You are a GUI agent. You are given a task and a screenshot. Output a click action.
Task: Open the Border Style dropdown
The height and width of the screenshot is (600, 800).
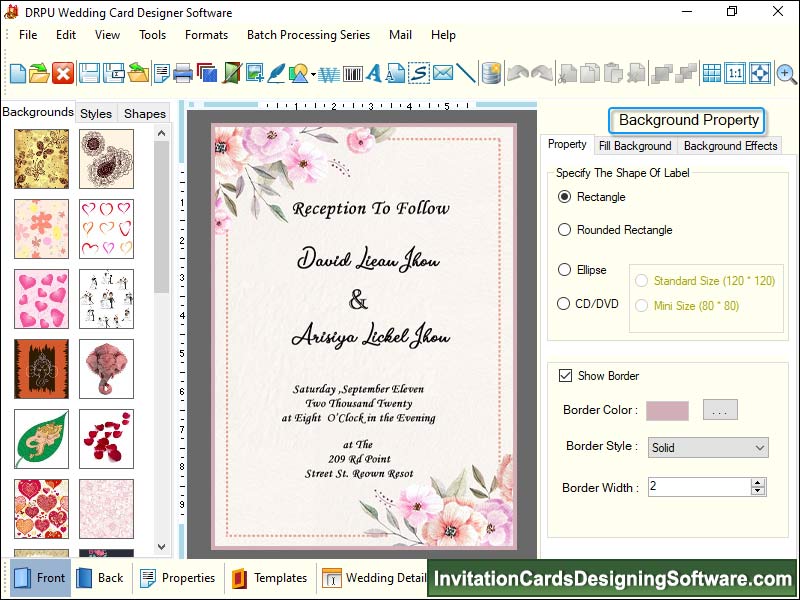point(708,447)
